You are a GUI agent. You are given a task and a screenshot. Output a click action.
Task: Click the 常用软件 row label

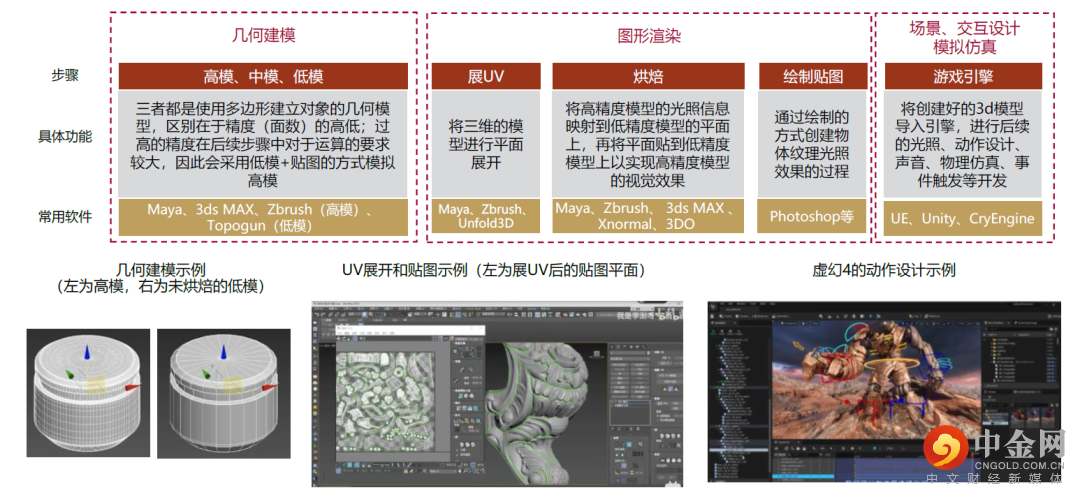[65, 218]
